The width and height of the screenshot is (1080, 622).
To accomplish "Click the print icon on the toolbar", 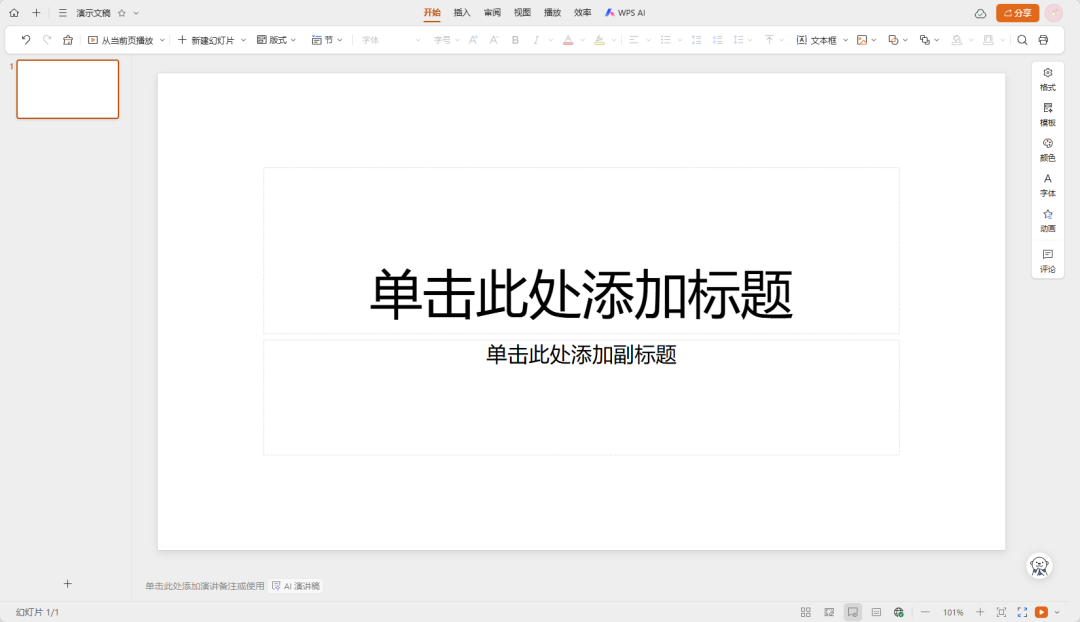I will 1043,40.
